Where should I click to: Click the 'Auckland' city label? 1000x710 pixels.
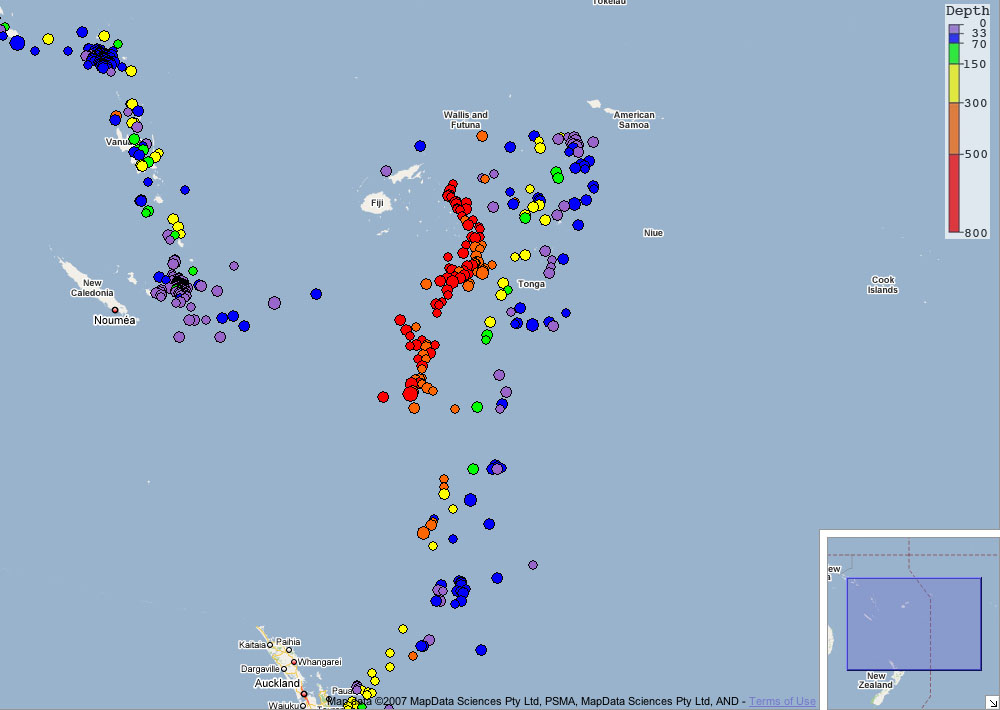277,683
